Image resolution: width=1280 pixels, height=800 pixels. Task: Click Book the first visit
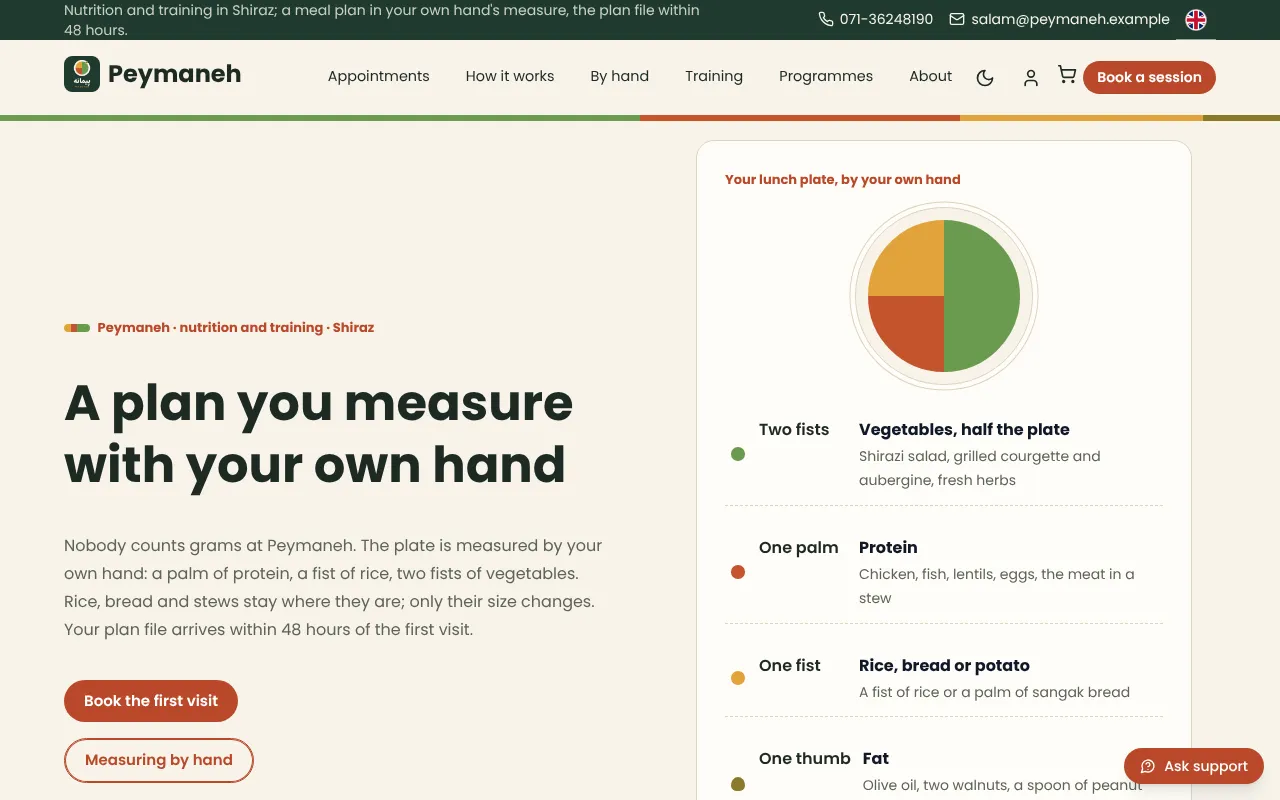click(151, 701)
